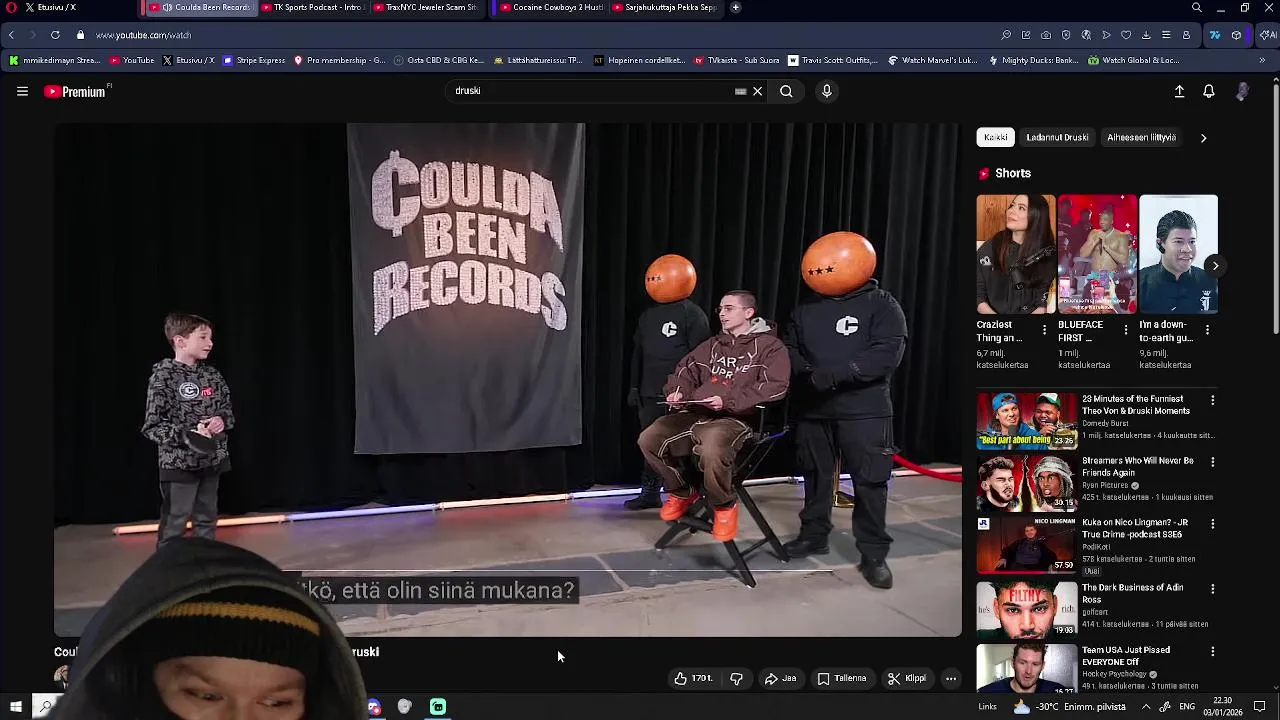Open the browser tab search magnifier icon
This screenshot has width=1280, height=720.
[1197, 8]
